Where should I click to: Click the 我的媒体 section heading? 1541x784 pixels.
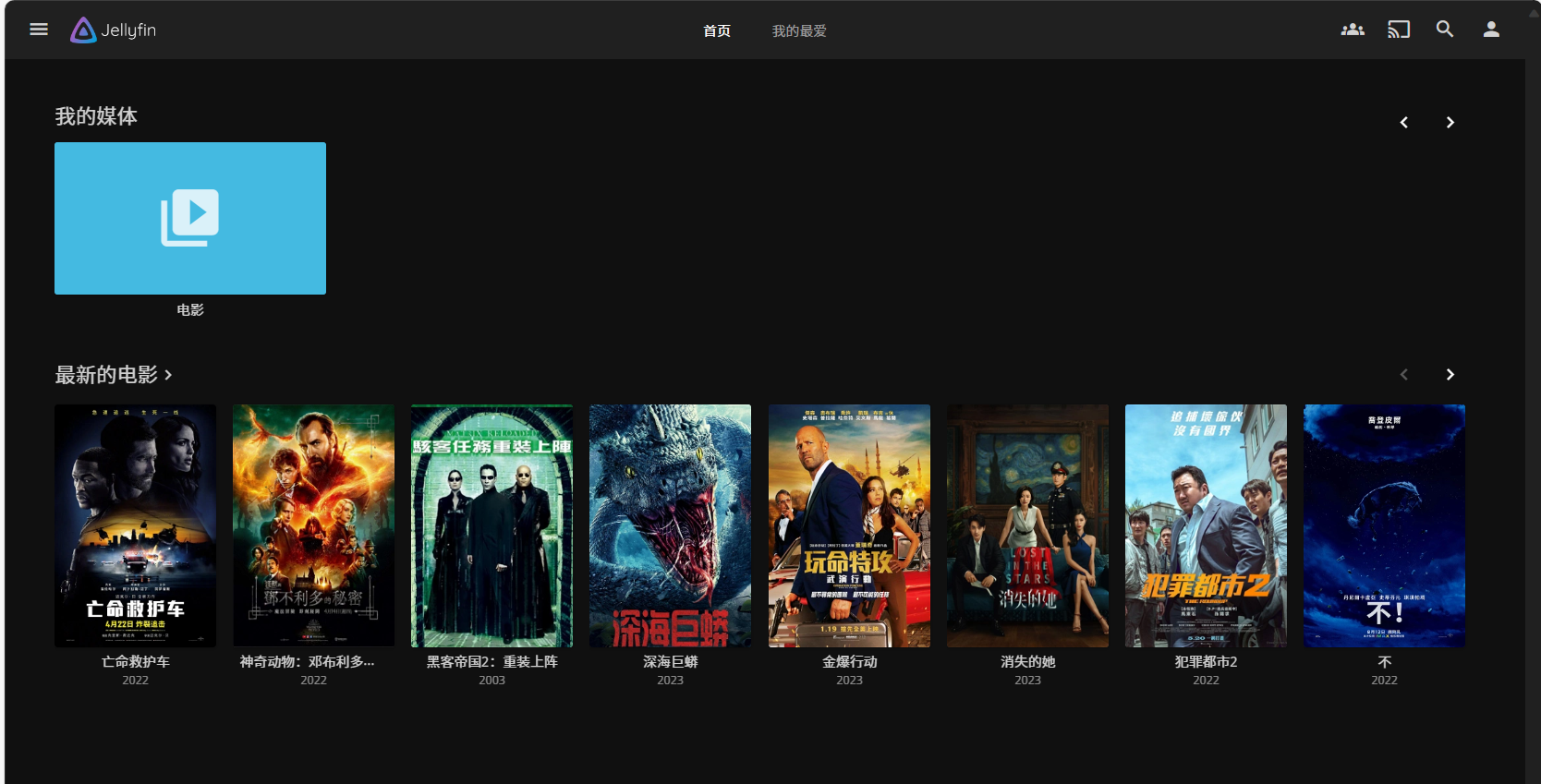pyautogui.click(x=96, y=116)
